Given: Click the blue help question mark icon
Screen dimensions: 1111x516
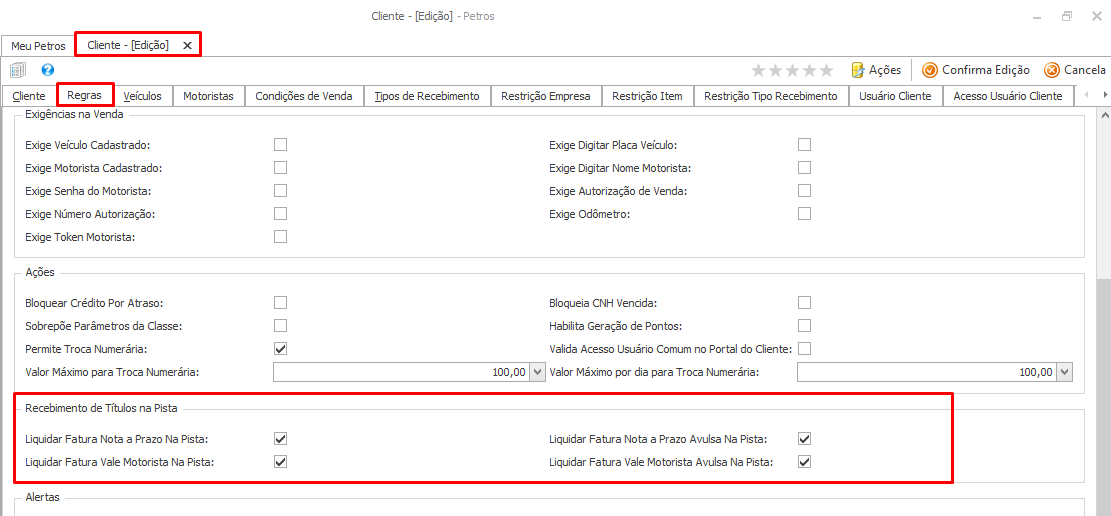Looking at the screenshot, I should (x=48, y=69).
